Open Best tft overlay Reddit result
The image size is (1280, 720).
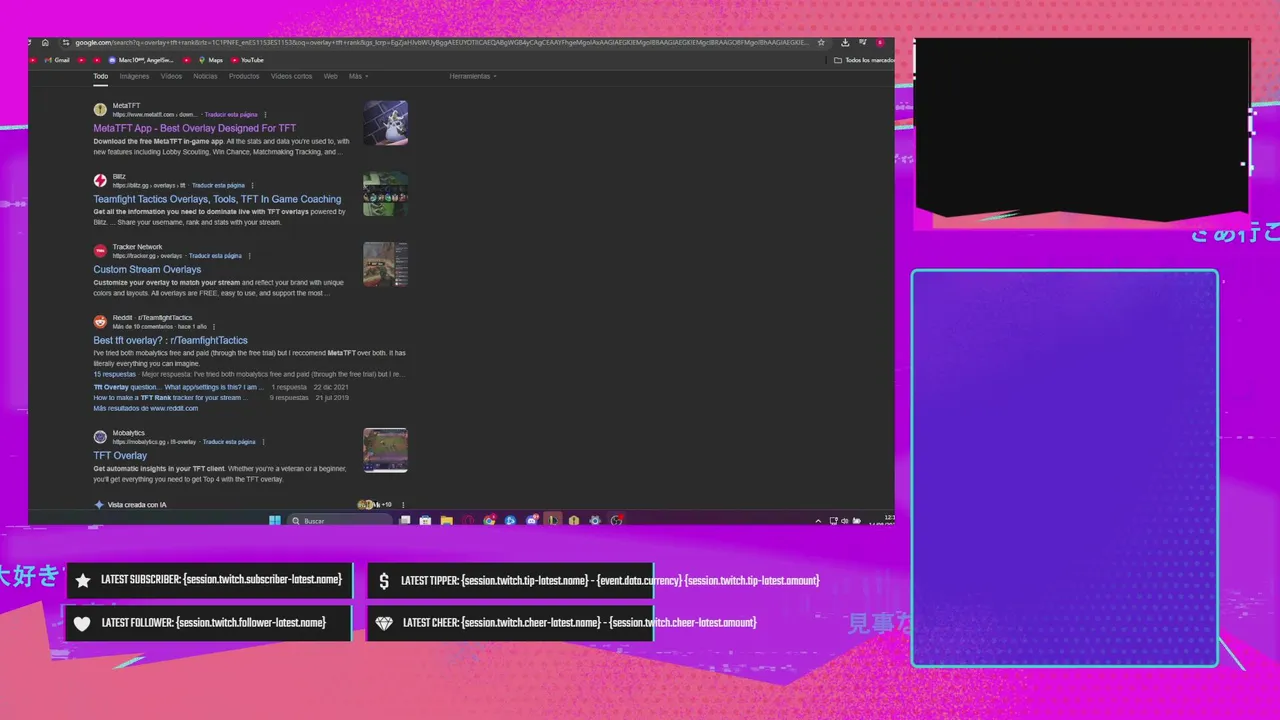[170, 340]
